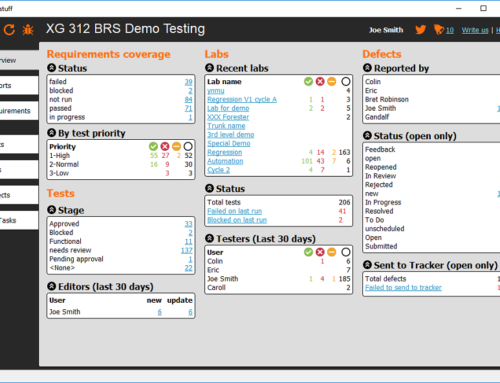Open Functional tests count 11

pyautogui.click(x=189, y=241)
